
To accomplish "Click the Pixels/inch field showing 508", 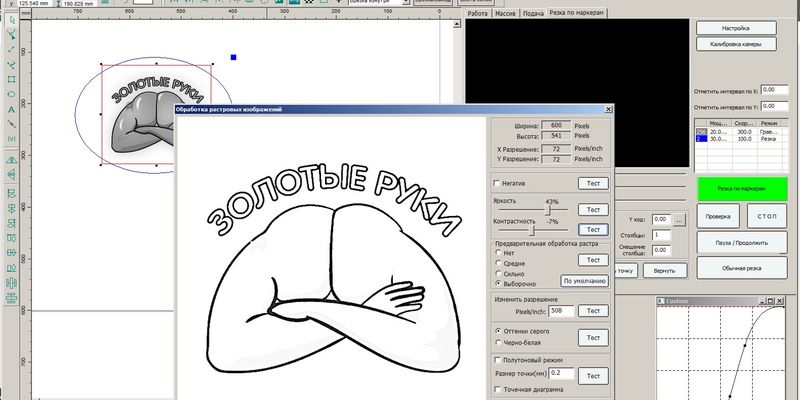I will pos(561,311).
